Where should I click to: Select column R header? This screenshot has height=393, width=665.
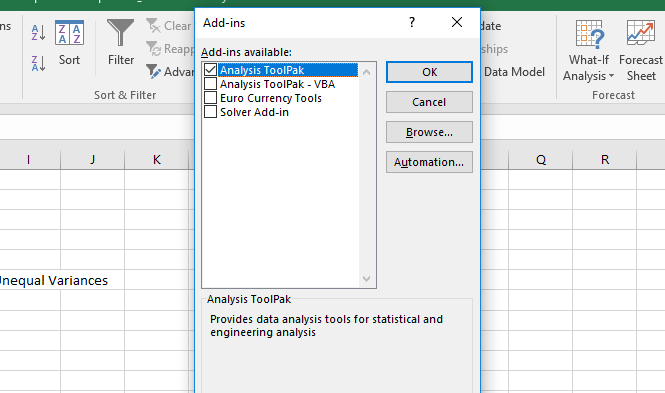click(605, 160)
